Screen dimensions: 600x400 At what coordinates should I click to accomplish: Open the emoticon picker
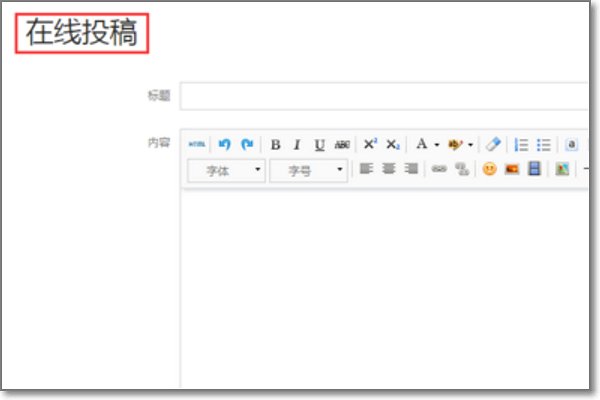(x=489, y=169)
